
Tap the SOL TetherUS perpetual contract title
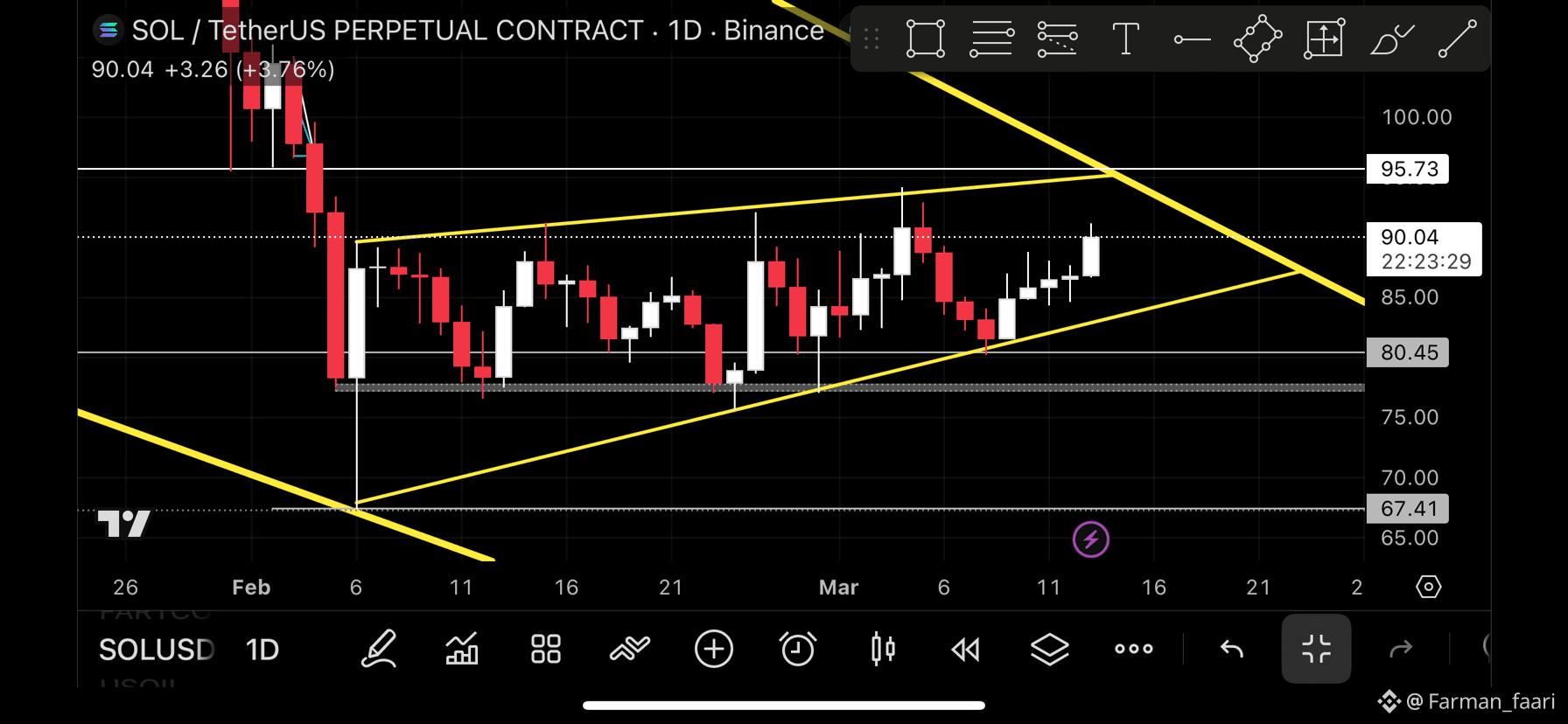click(x=478, y=31)
